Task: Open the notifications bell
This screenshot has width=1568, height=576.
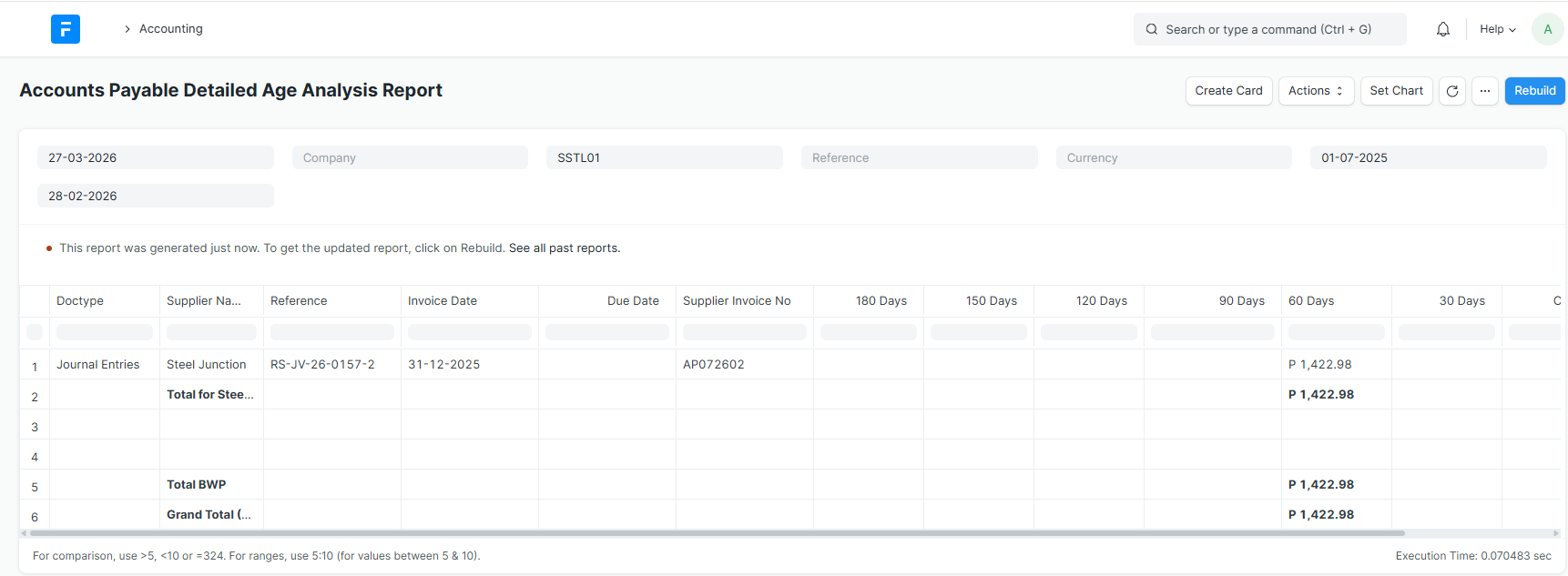Action: (x=1443, y=29)
